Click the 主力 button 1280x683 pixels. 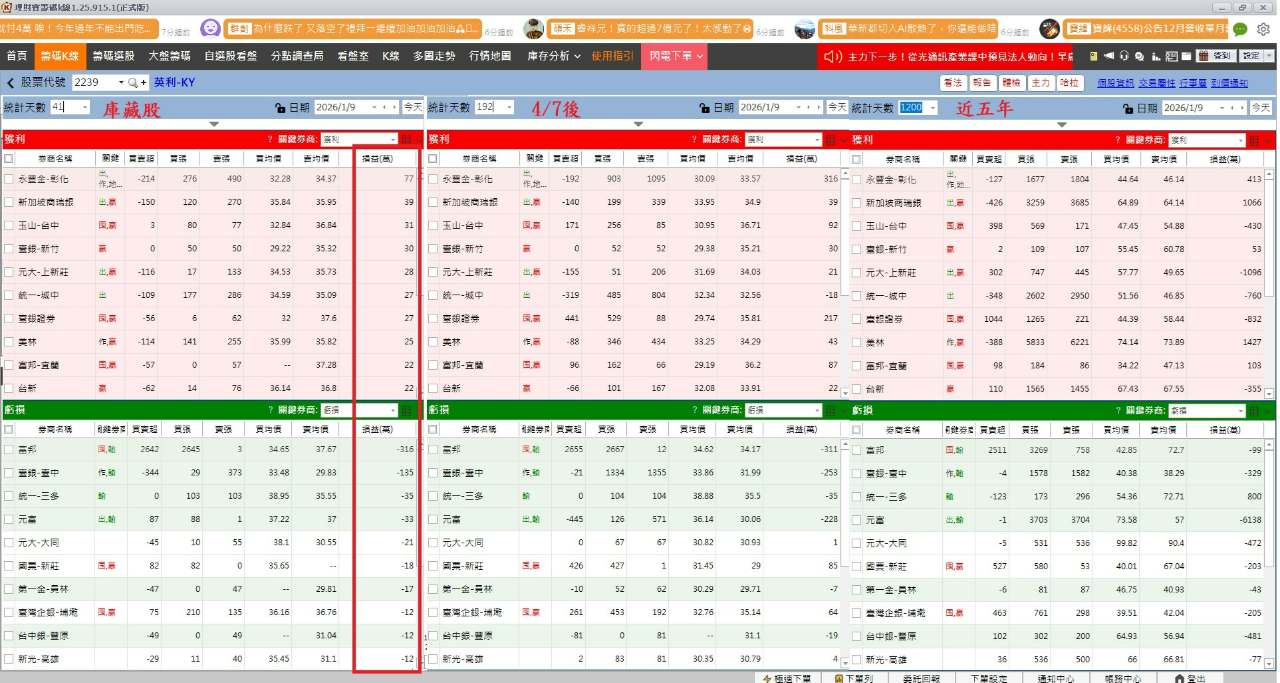(1041, 83)
